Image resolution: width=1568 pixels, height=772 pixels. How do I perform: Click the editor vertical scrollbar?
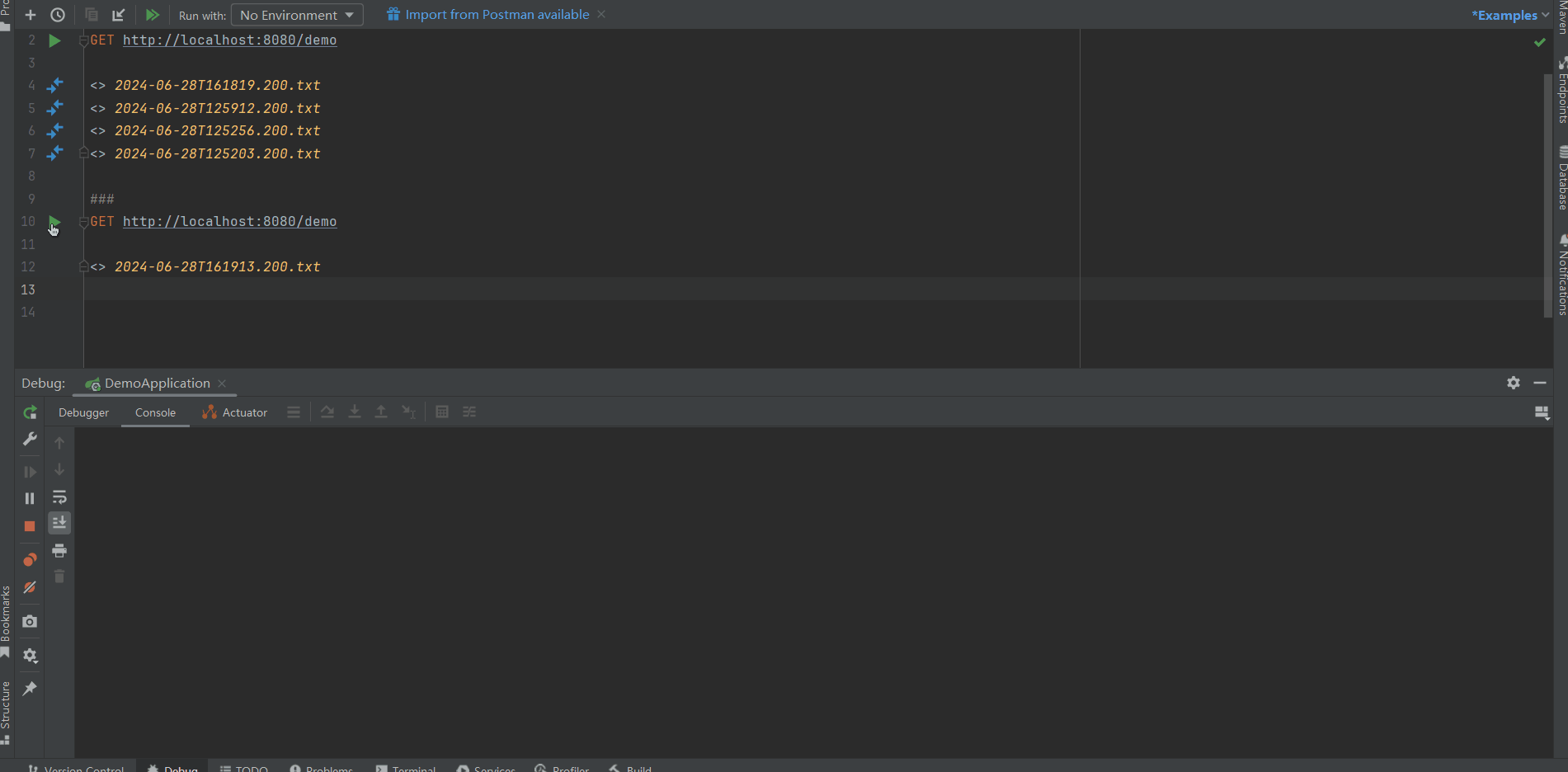pyautogui.click(x=1548, y=195)
